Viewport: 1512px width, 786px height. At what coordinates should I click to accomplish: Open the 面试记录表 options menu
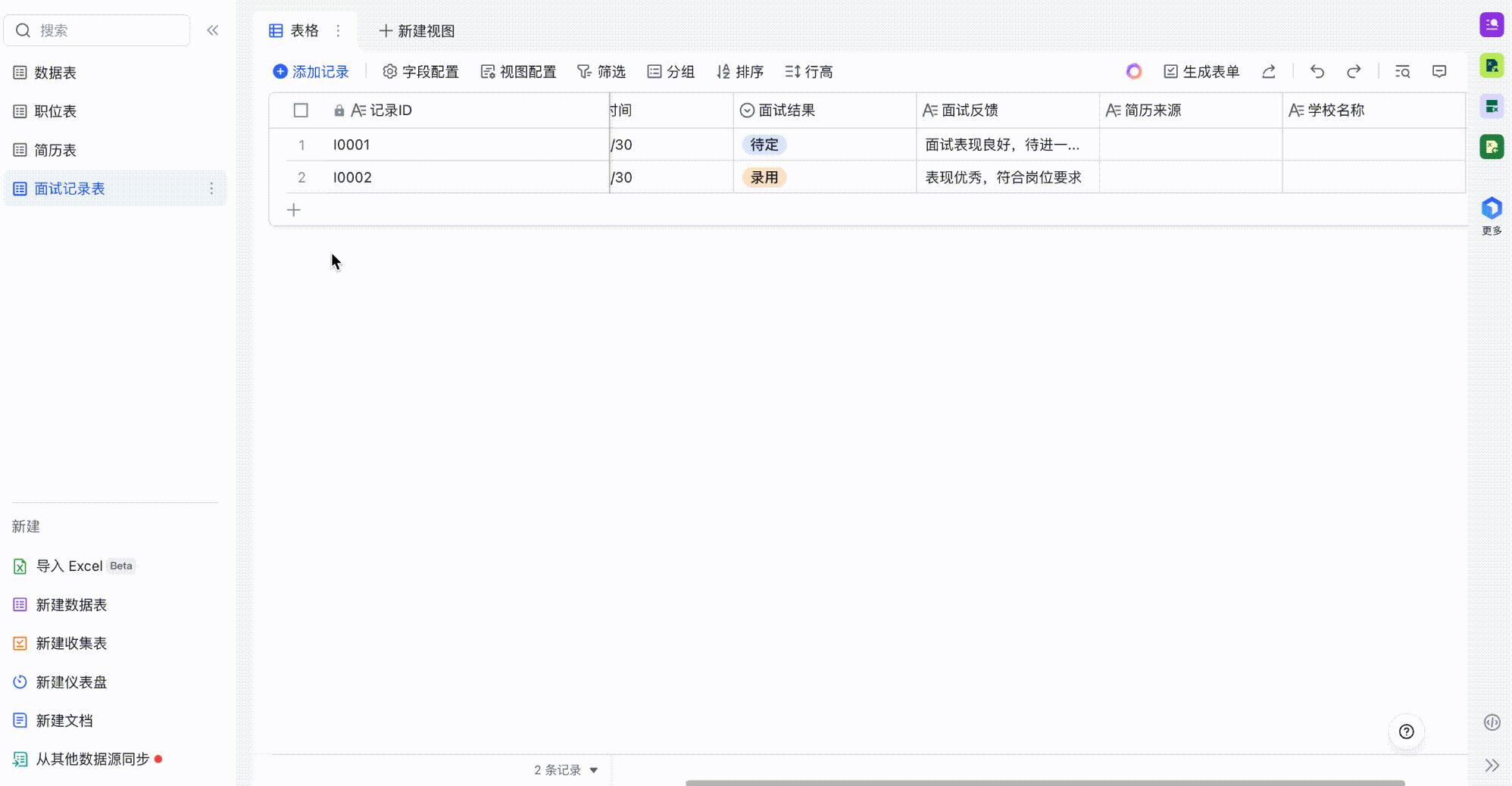click(212, 189)
